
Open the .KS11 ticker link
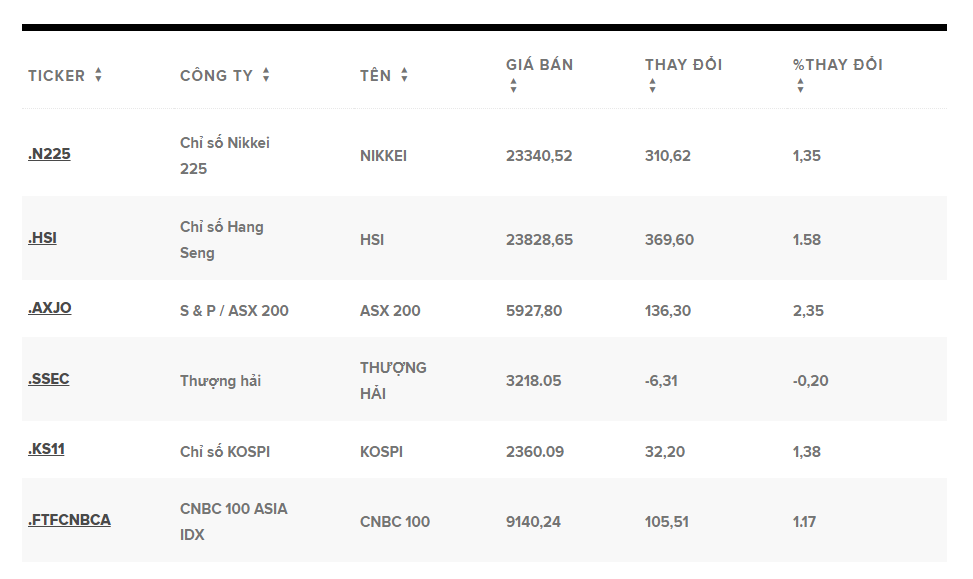tap(46, 449)
